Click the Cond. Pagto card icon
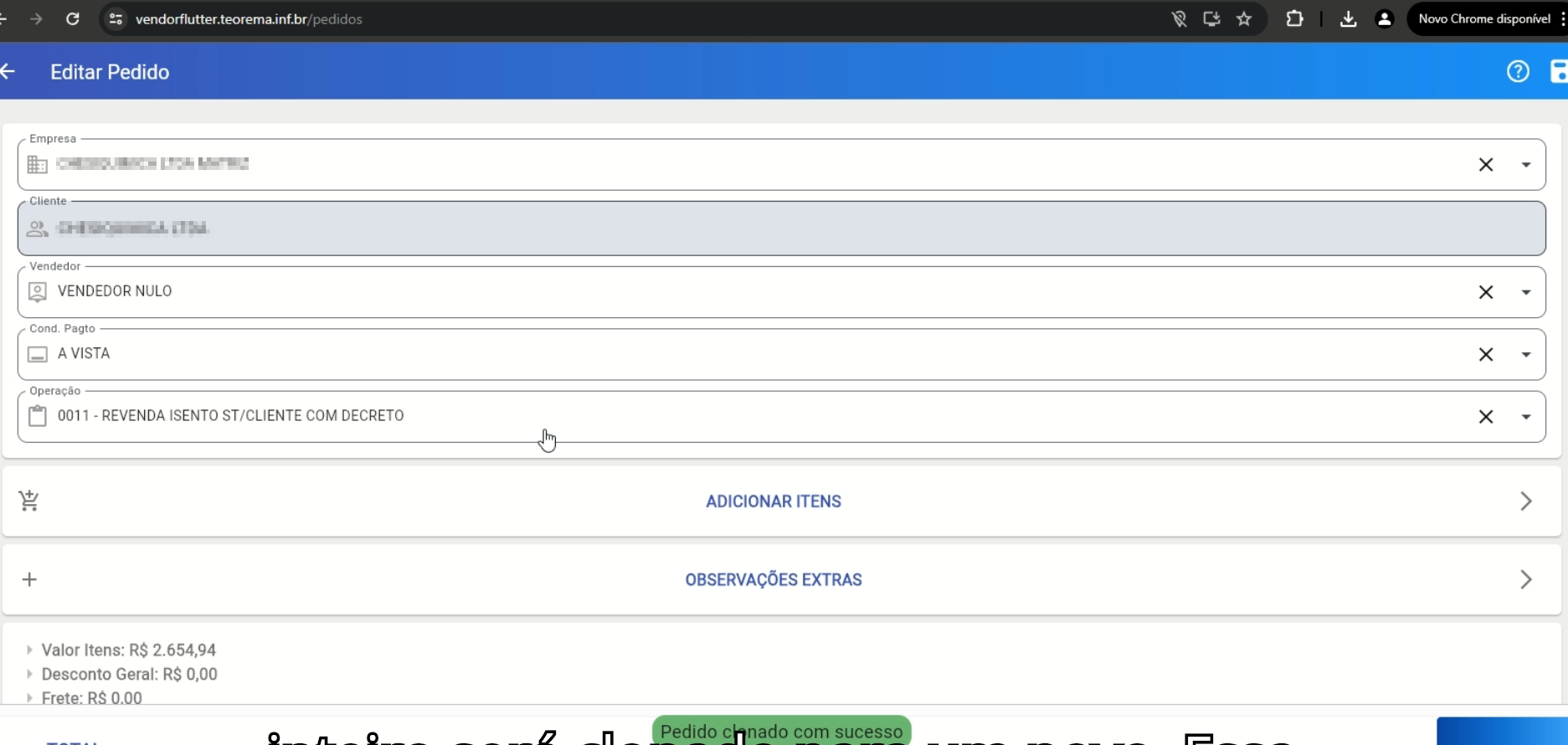 [37, 354]
